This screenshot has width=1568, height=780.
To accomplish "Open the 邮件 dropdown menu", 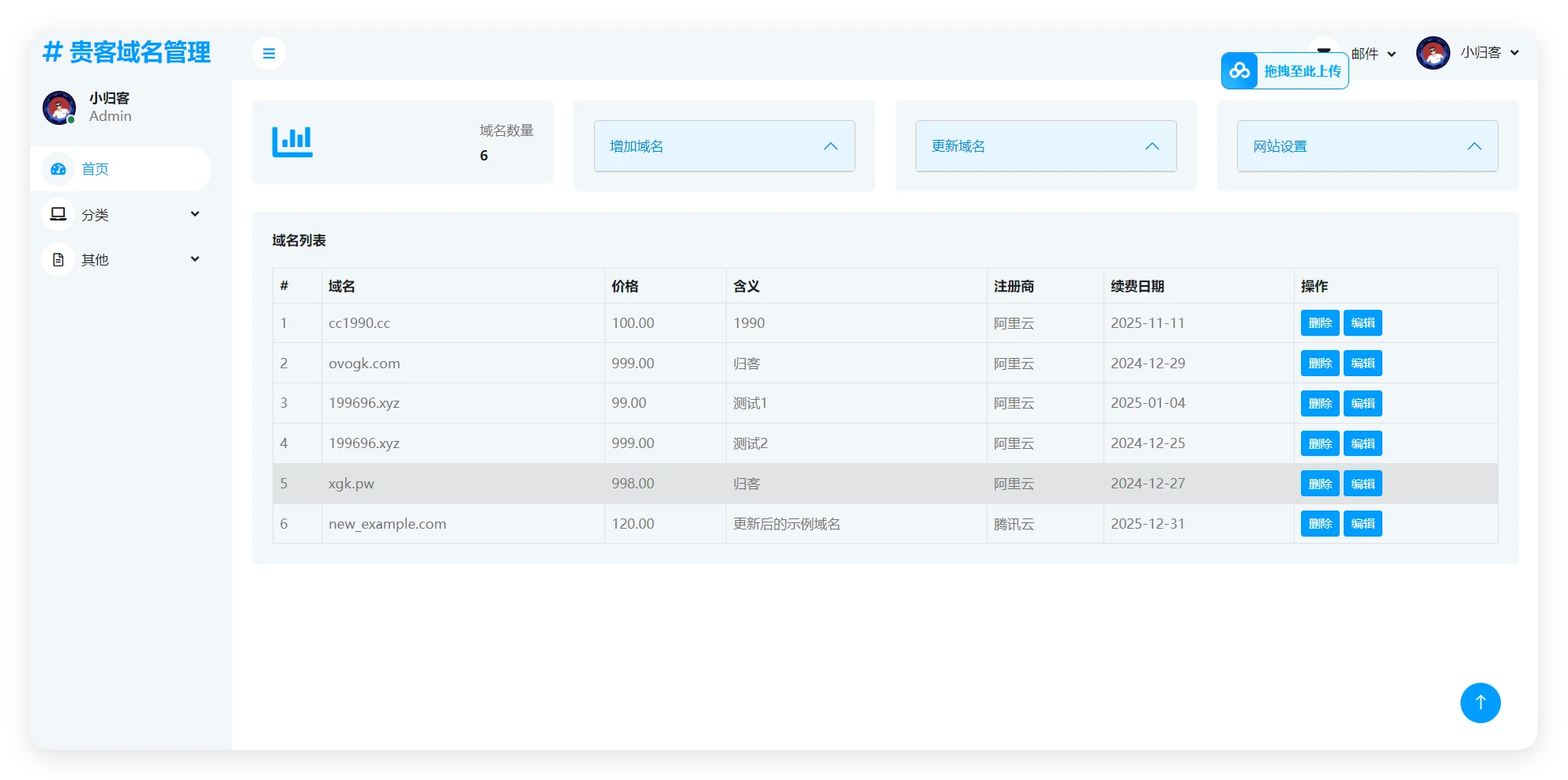I will click(1373, 54).
